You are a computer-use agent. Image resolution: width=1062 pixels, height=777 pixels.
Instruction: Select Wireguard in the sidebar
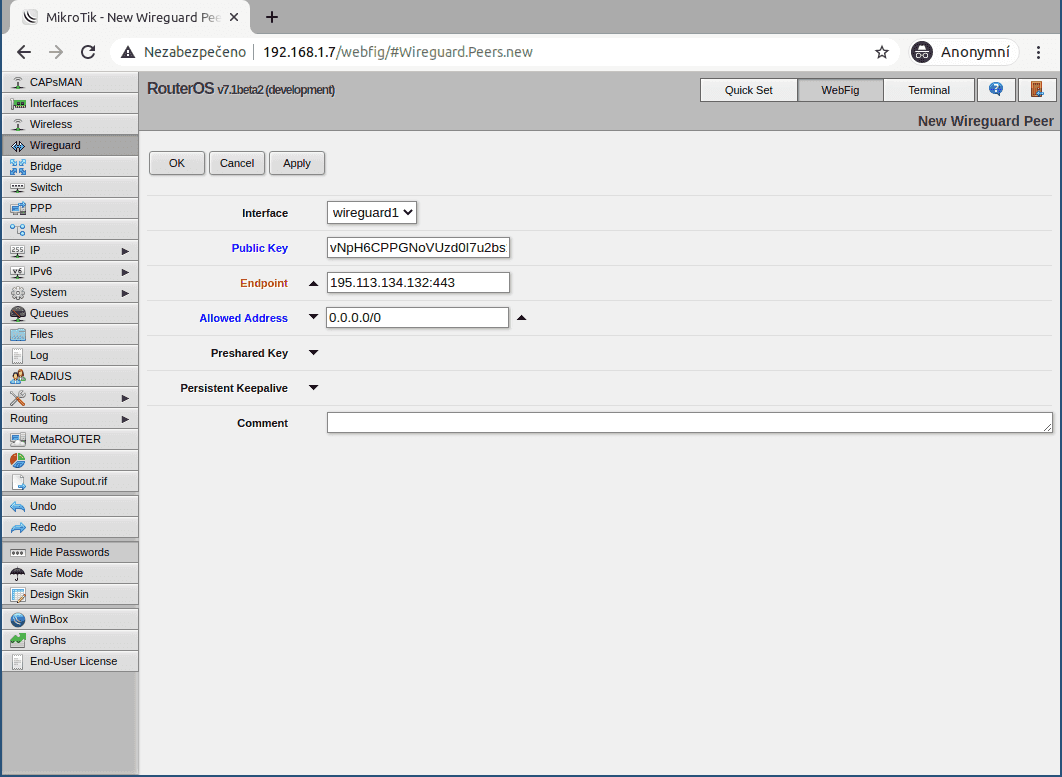(70, 145)
